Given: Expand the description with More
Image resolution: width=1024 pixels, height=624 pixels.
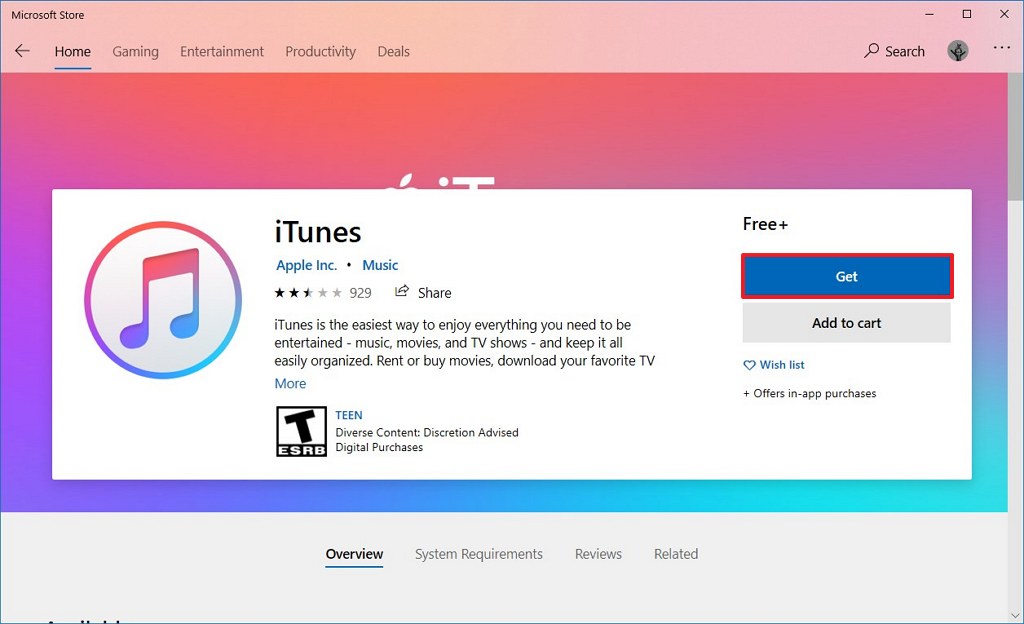Looking at the screenshot, I should click(x=290, y=383).
